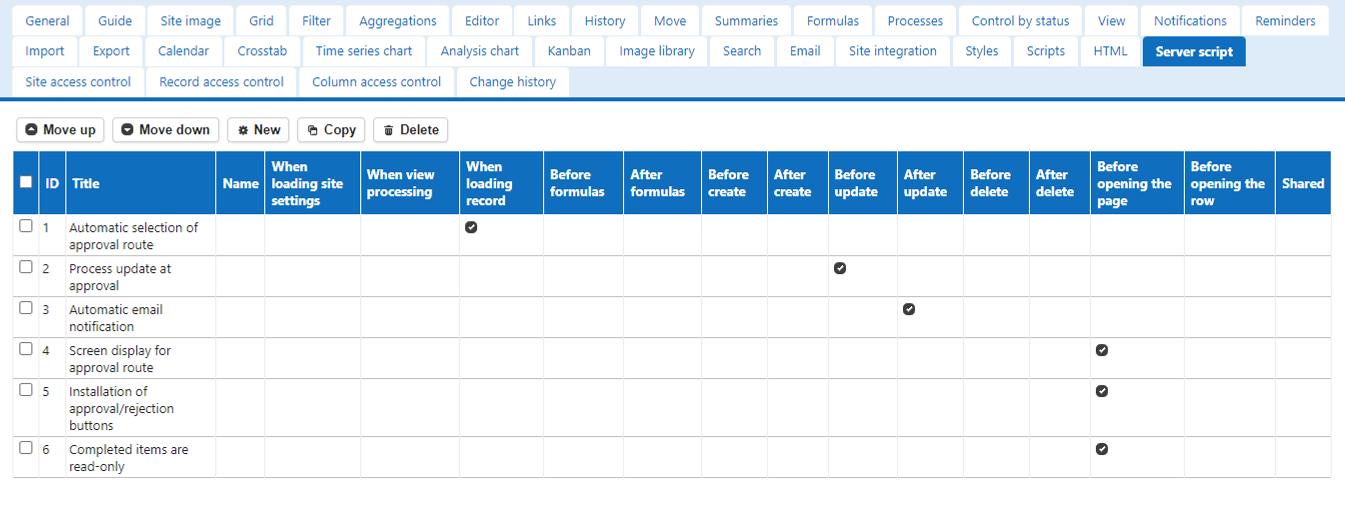
Task: Click Before opening the page check in row 5
Action: coord(1102,391)
